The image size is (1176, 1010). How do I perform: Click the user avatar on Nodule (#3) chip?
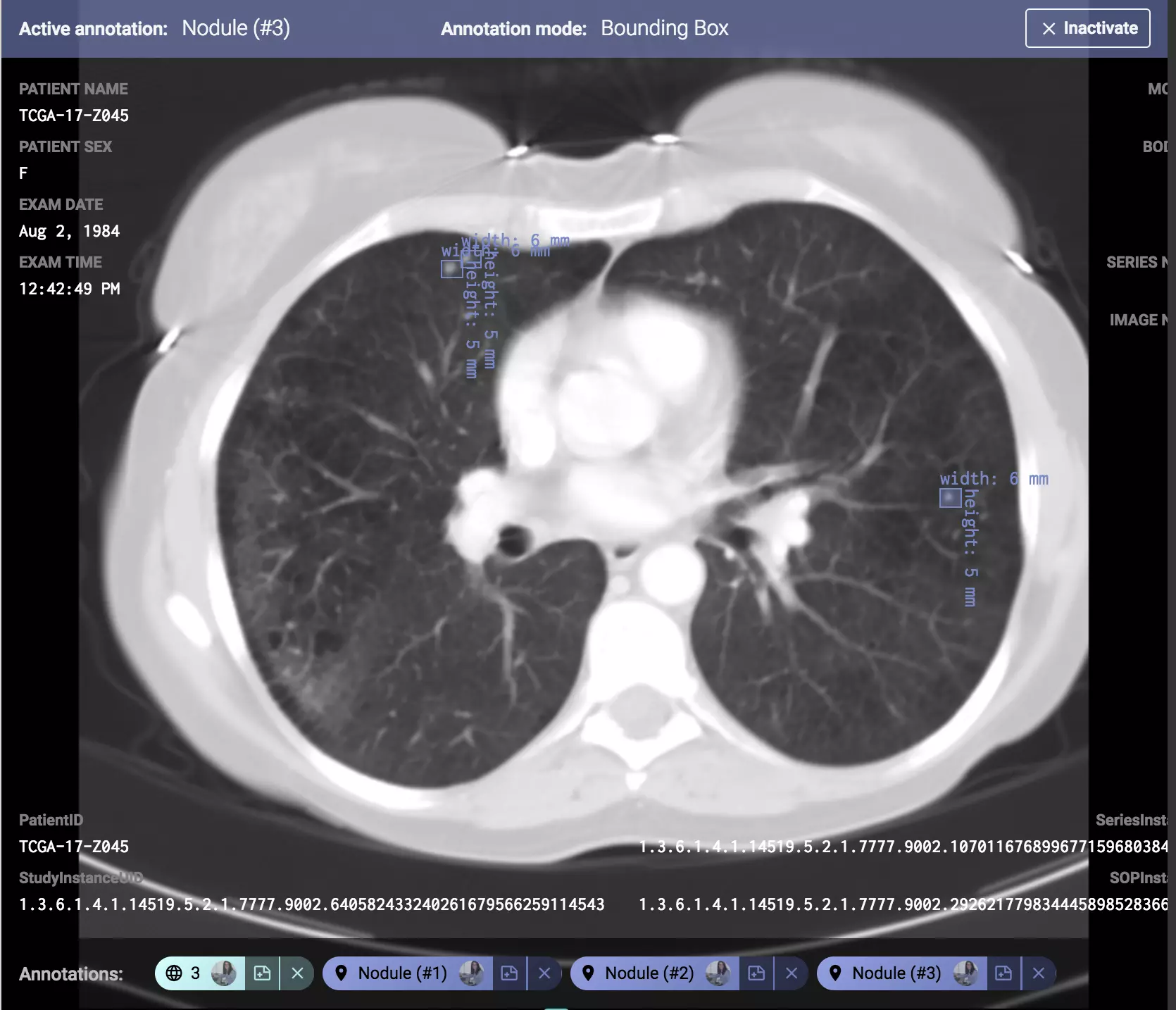pyautogui.click(x=965, y=973)
